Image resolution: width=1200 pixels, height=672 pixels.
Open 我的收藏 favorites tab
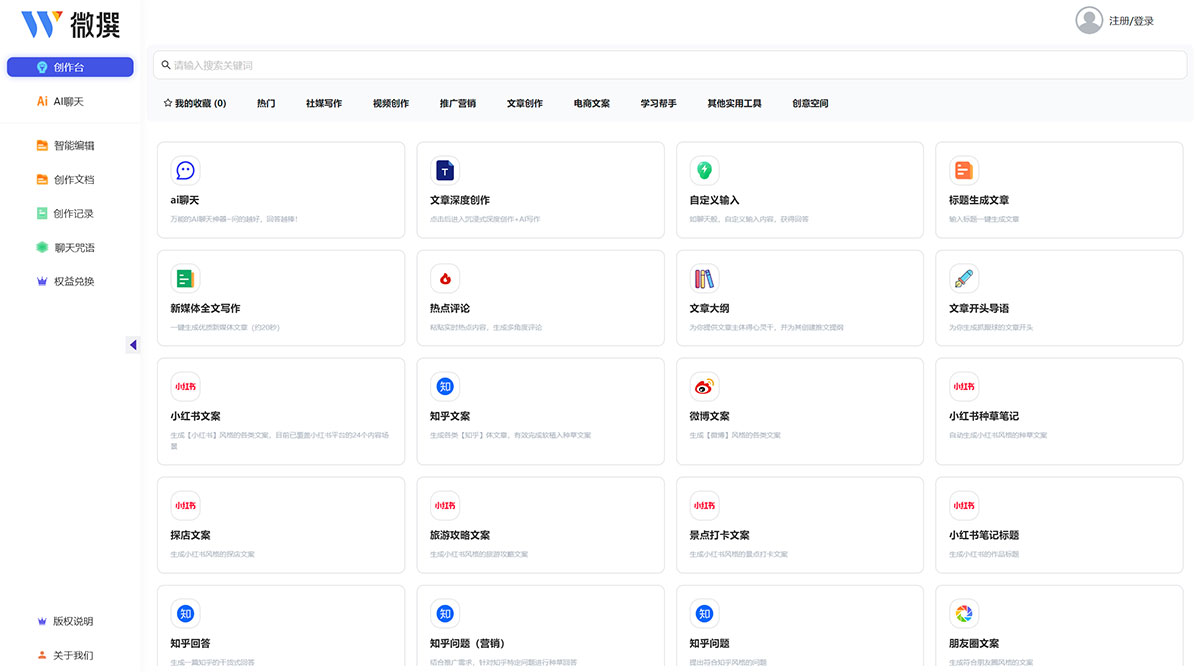click(x=194, y=103)
